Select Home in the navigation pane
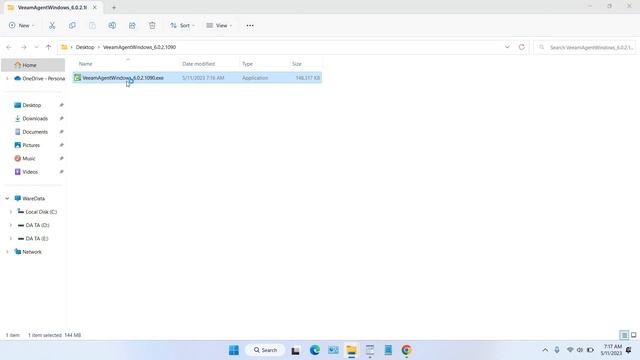This screenshot has width=640, height=360. click(33, 65)
